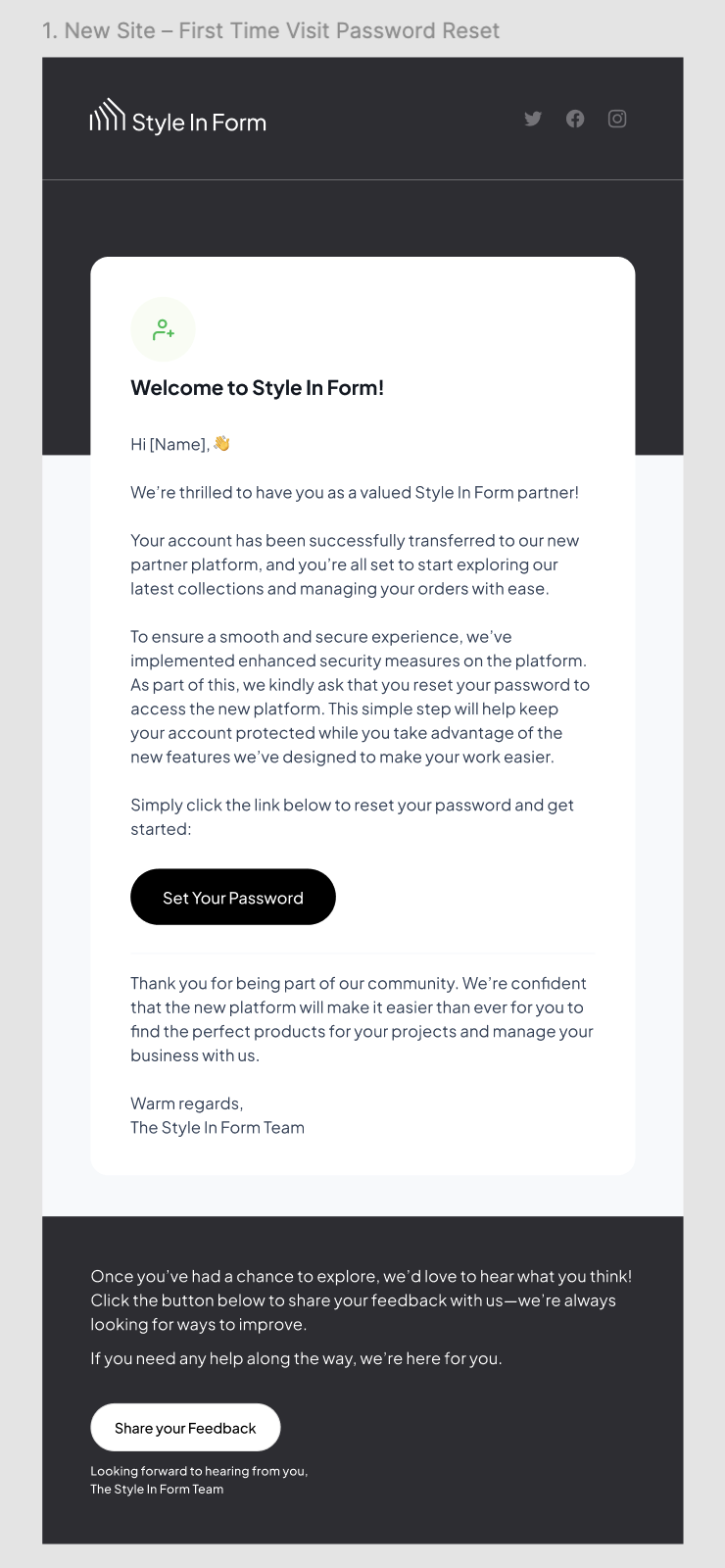Select the "To ensure a smooth" security paragraph
725x1568 pixels.
pos(360,697)
